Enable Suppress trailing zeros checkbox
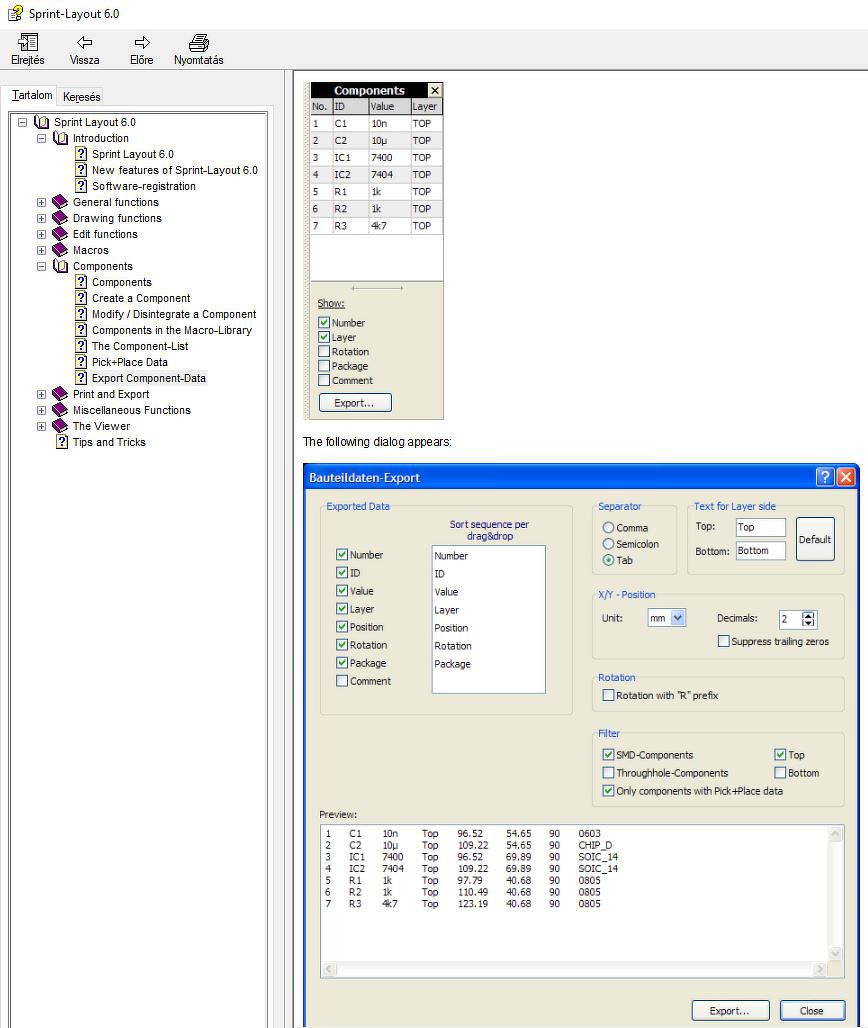 [724, 641]
